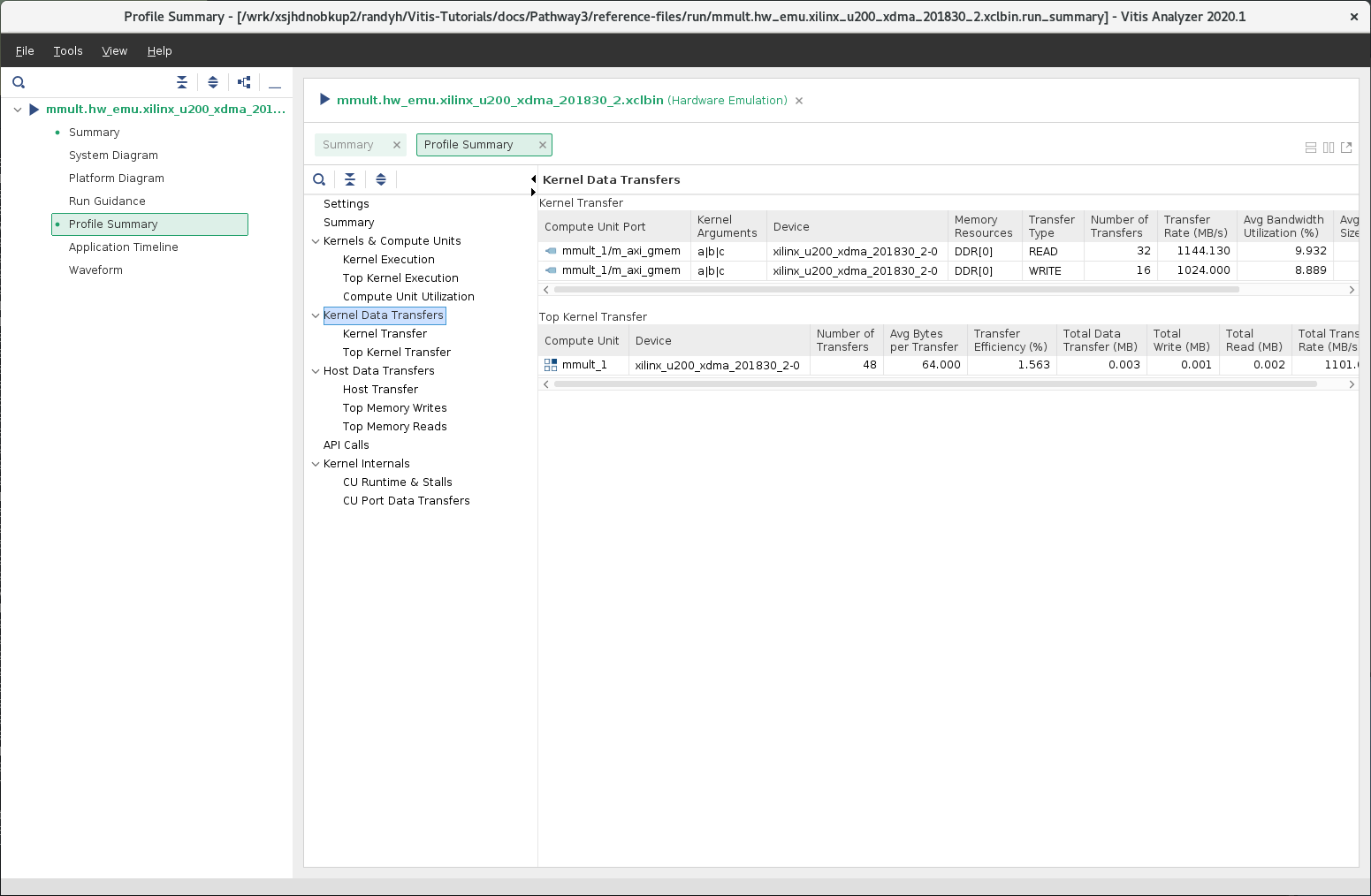Split view vertically icon
This screenshot has height=896, width=1371.
coord(1329,148)
